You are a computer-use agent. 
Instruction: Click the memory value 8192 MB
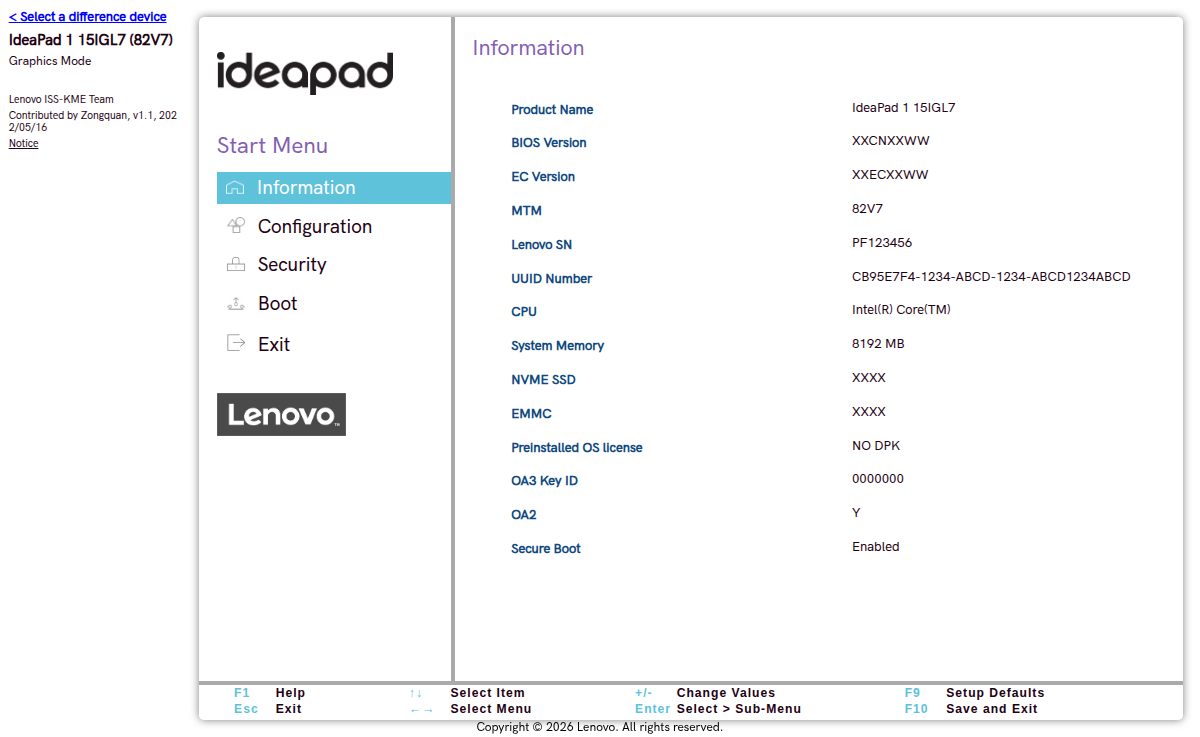point(878,344)
